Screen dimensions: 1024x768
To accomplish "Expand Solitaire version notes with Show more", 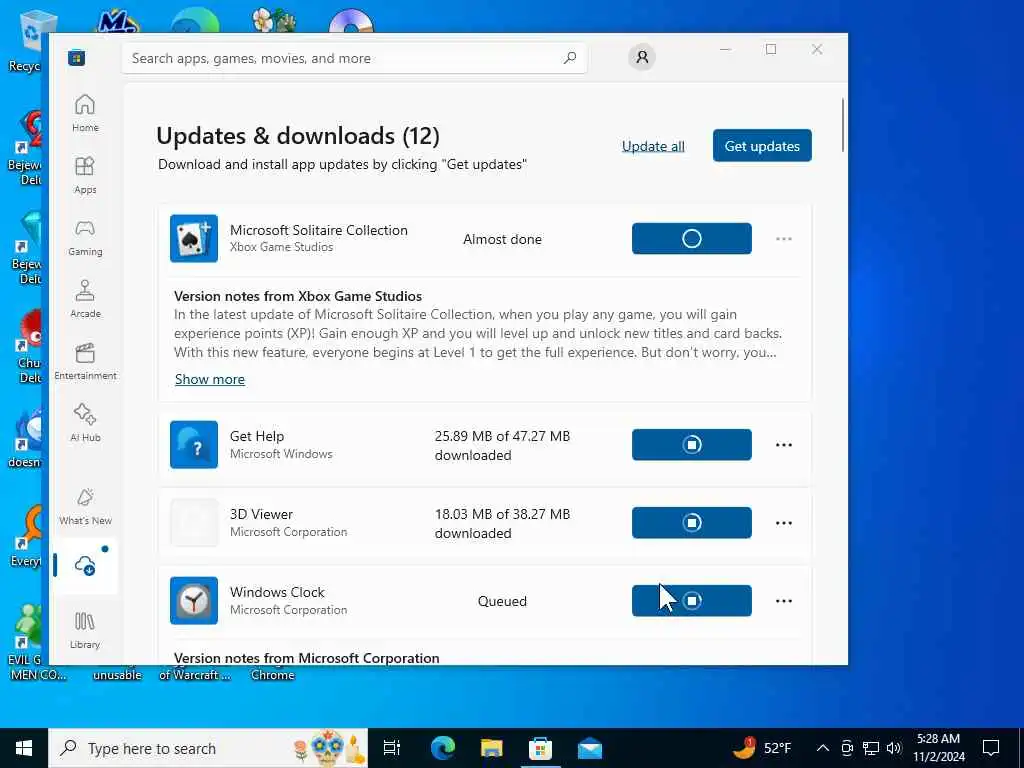I will click(x=210, y=379).
